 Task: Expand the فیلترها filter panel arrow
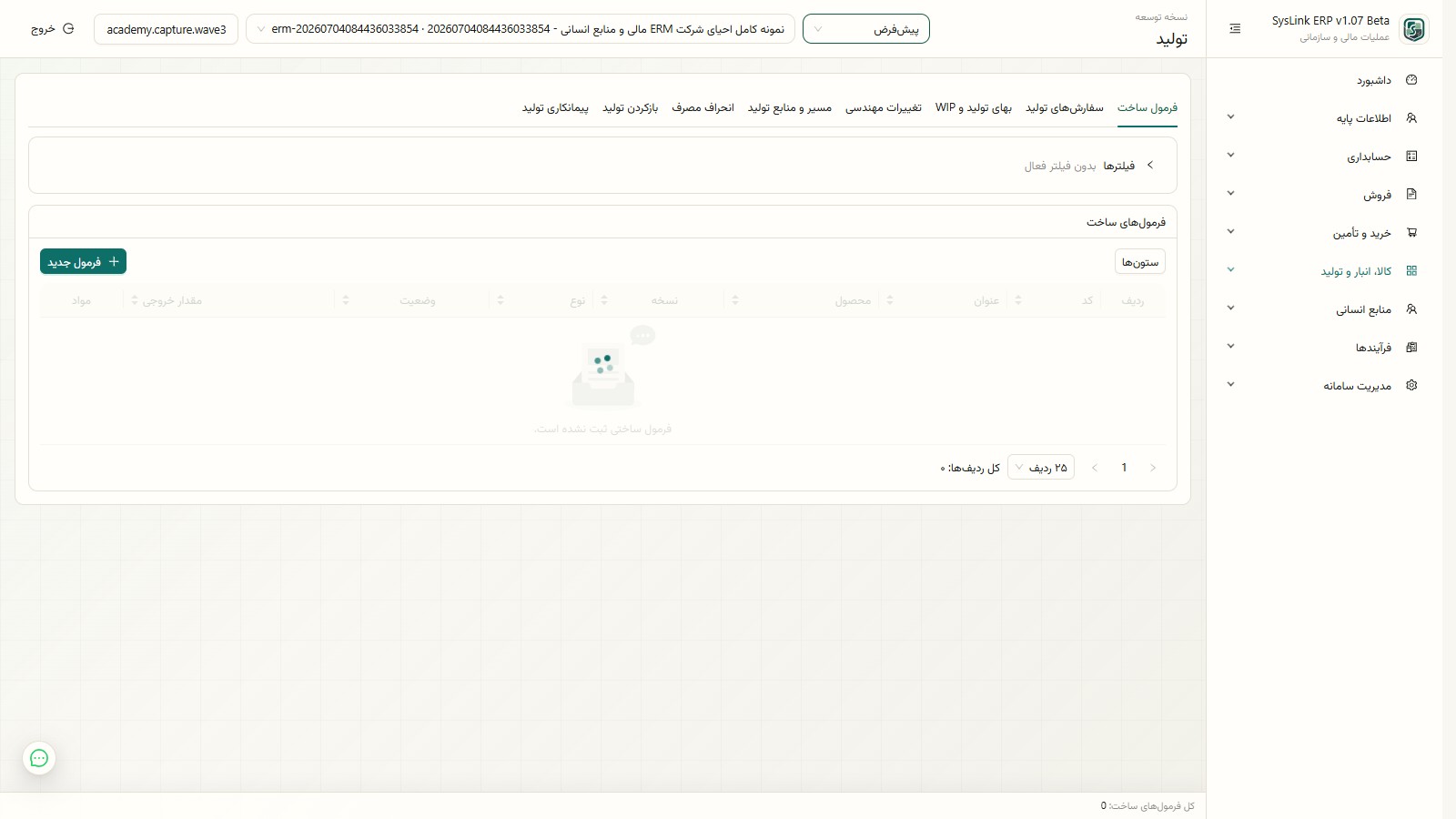coord(1150,166)
